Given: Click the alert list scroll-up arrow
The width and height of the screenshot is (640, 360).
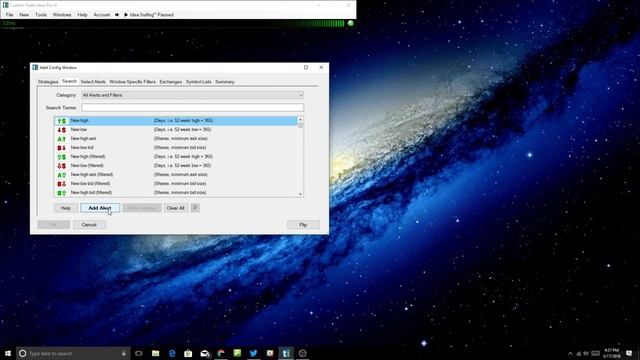Looking at the screenshot, I should (300, 120).
